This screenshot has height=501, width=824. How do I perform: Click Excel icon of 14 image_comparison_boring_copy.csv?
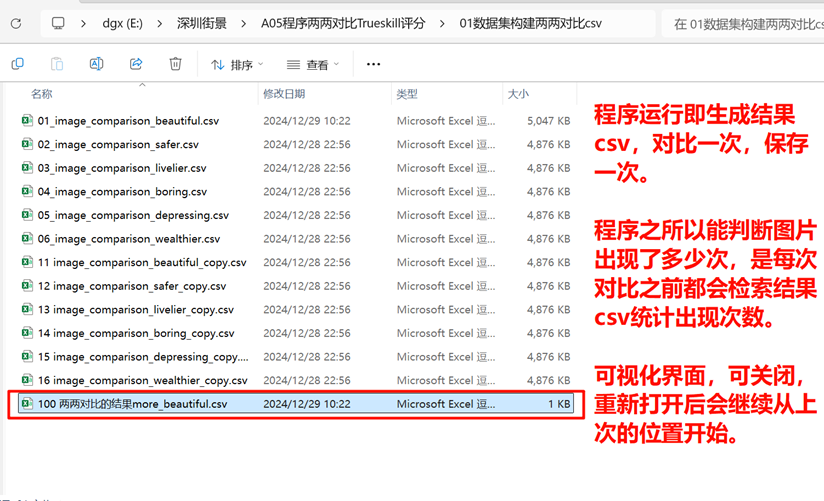click(27, 333)
